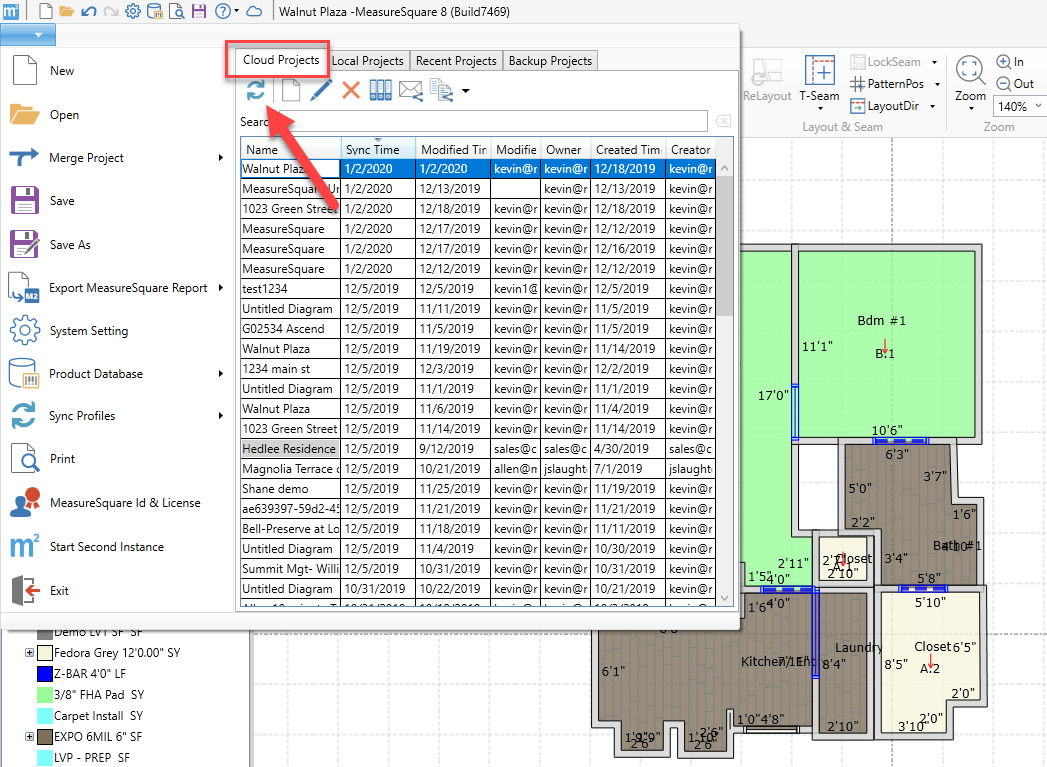Viewport: 1047px width, 767px height.
Task: Click the red X delete project icon
Action: tap(350, 91)
